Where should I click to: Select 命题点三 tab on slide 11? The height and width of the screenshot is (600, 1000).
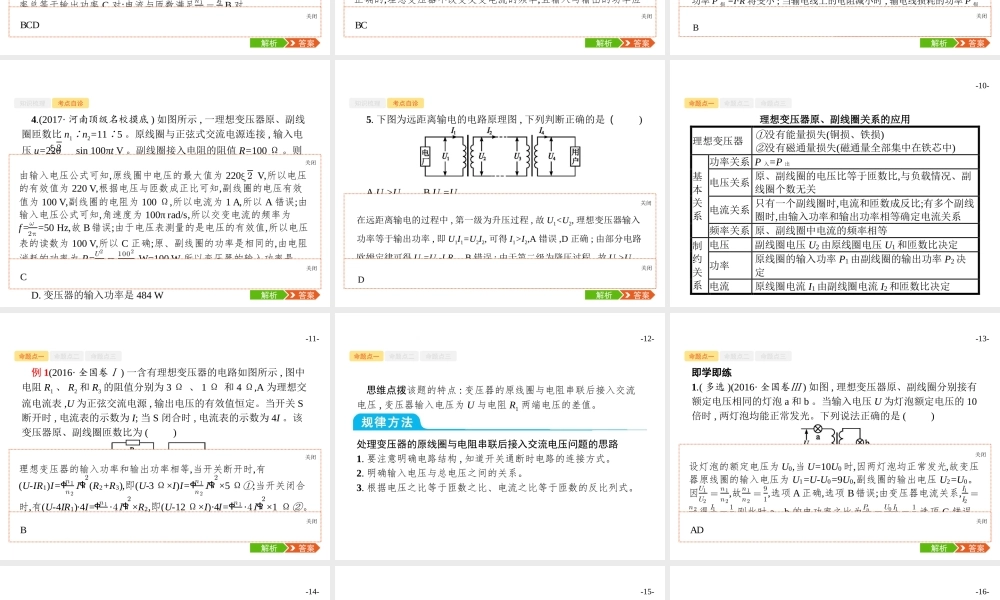tap(104, 356)
